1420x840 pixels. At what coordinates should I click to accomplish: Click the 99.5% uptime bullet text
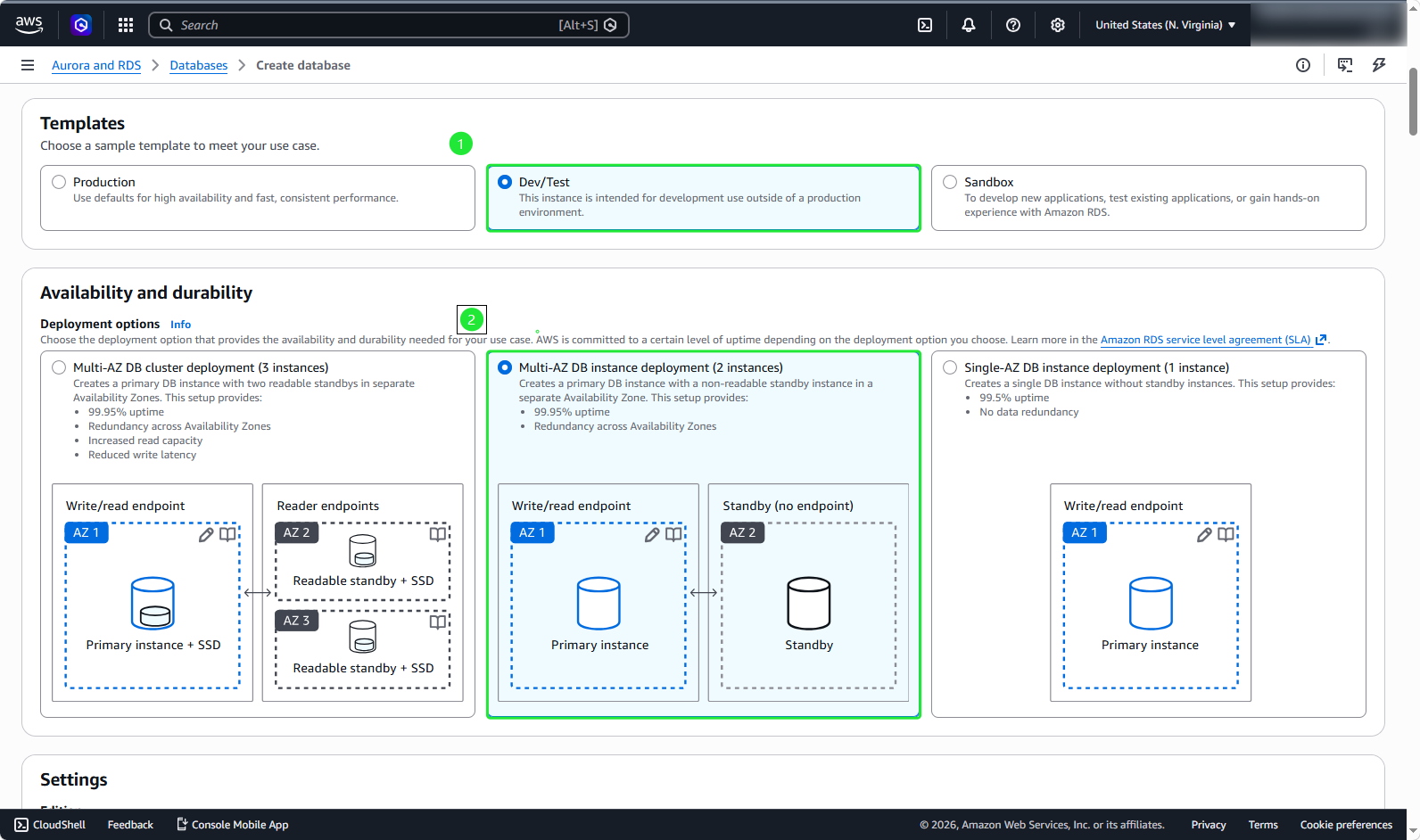(x=1014, y=398)
